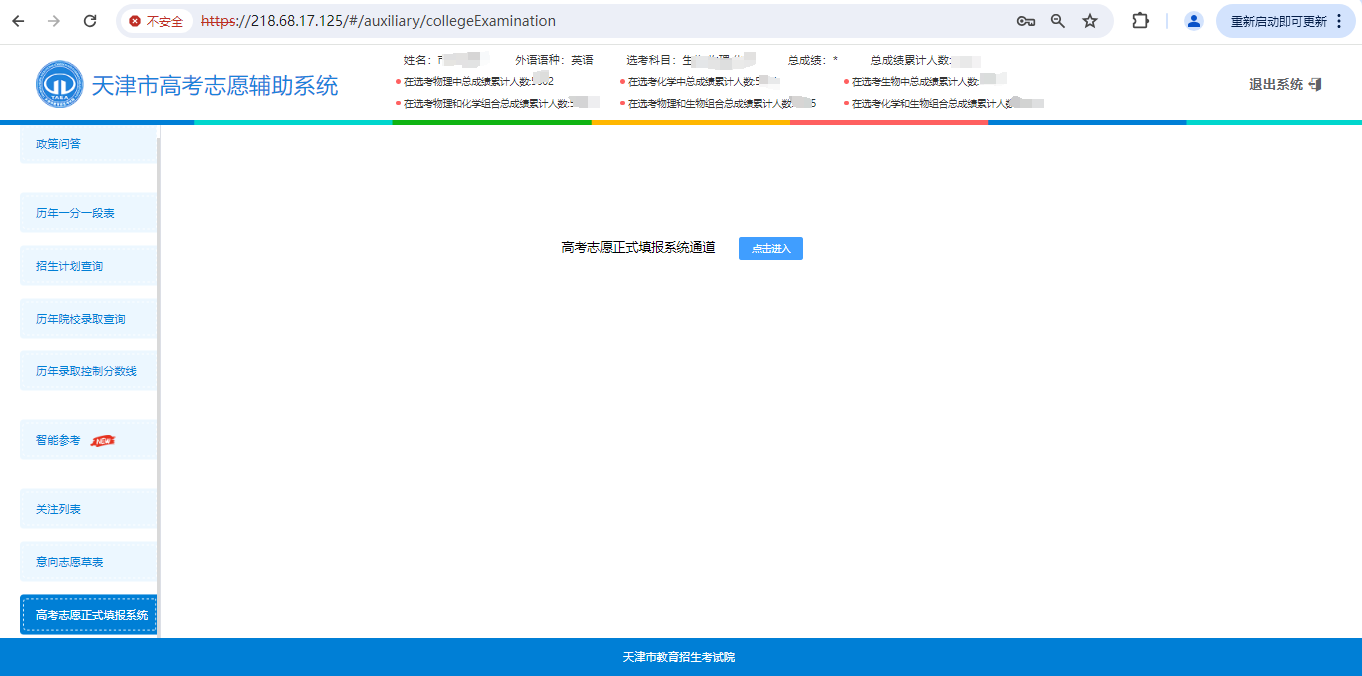Open 智能参考 sidebar item
1362x676 pixels.
point(89,440)
